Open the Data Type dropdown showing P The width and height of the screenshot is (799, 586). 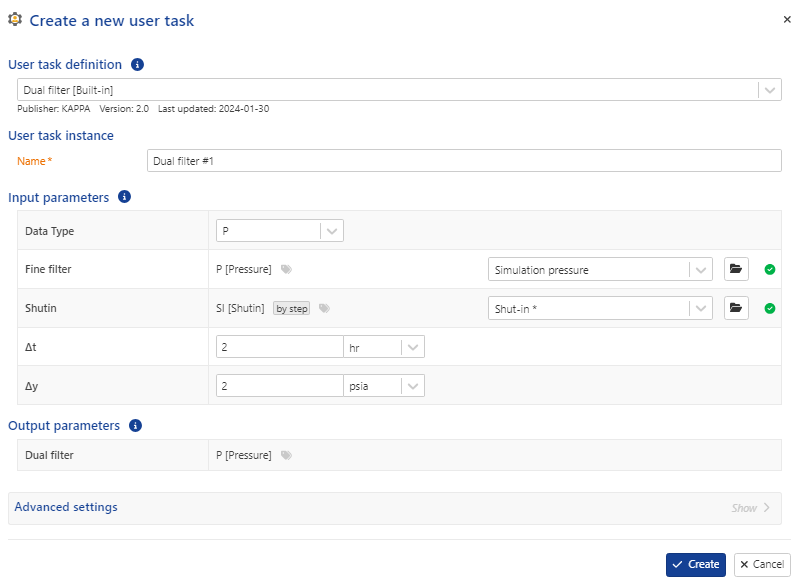pyautogui.click(x=280, y=231)
